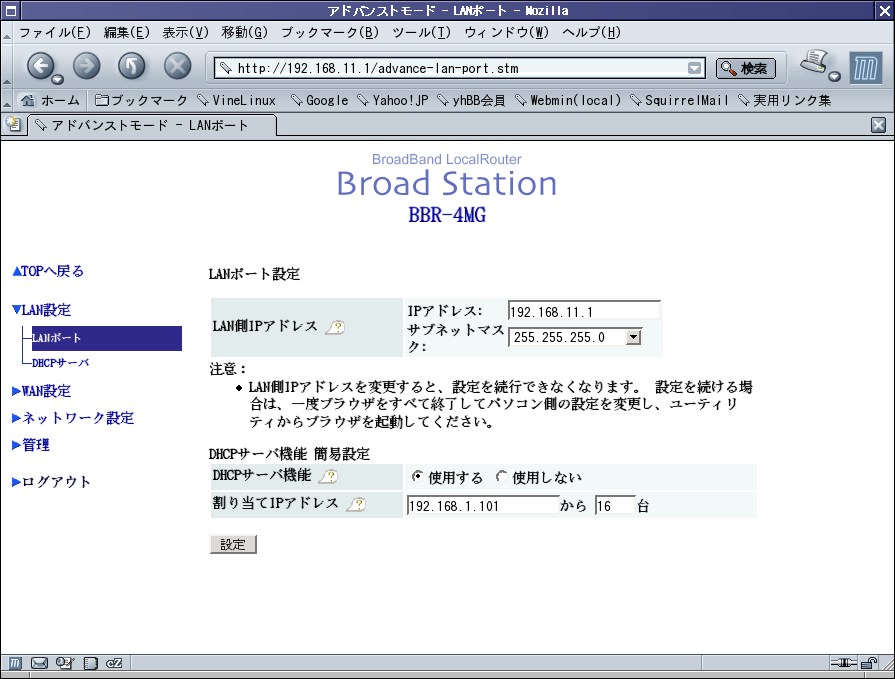Expand the WAN設定 menu section

point(41,391)
